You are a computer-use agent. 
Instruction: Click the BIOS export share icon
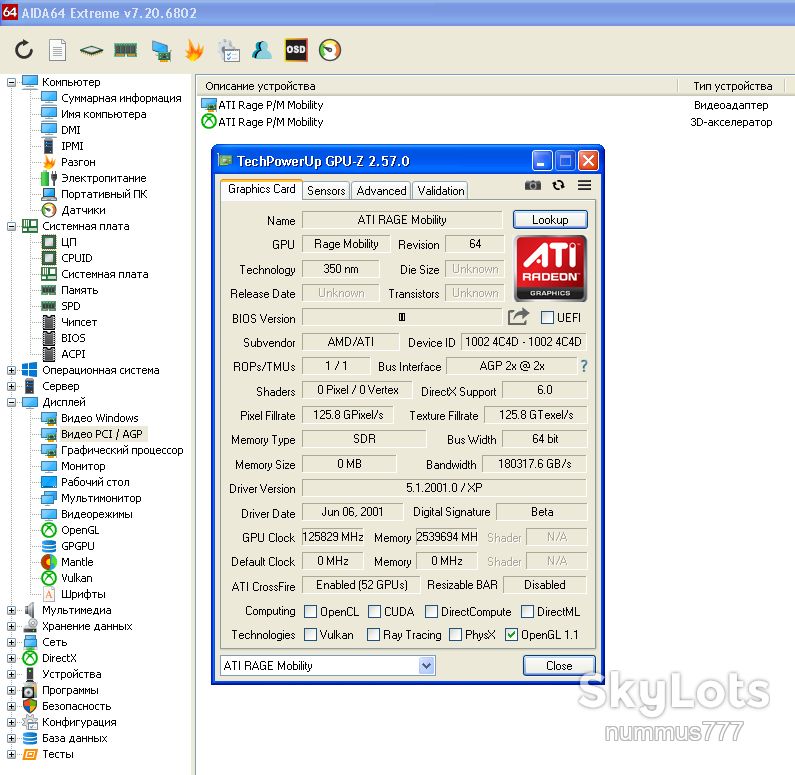click(518, 317)
